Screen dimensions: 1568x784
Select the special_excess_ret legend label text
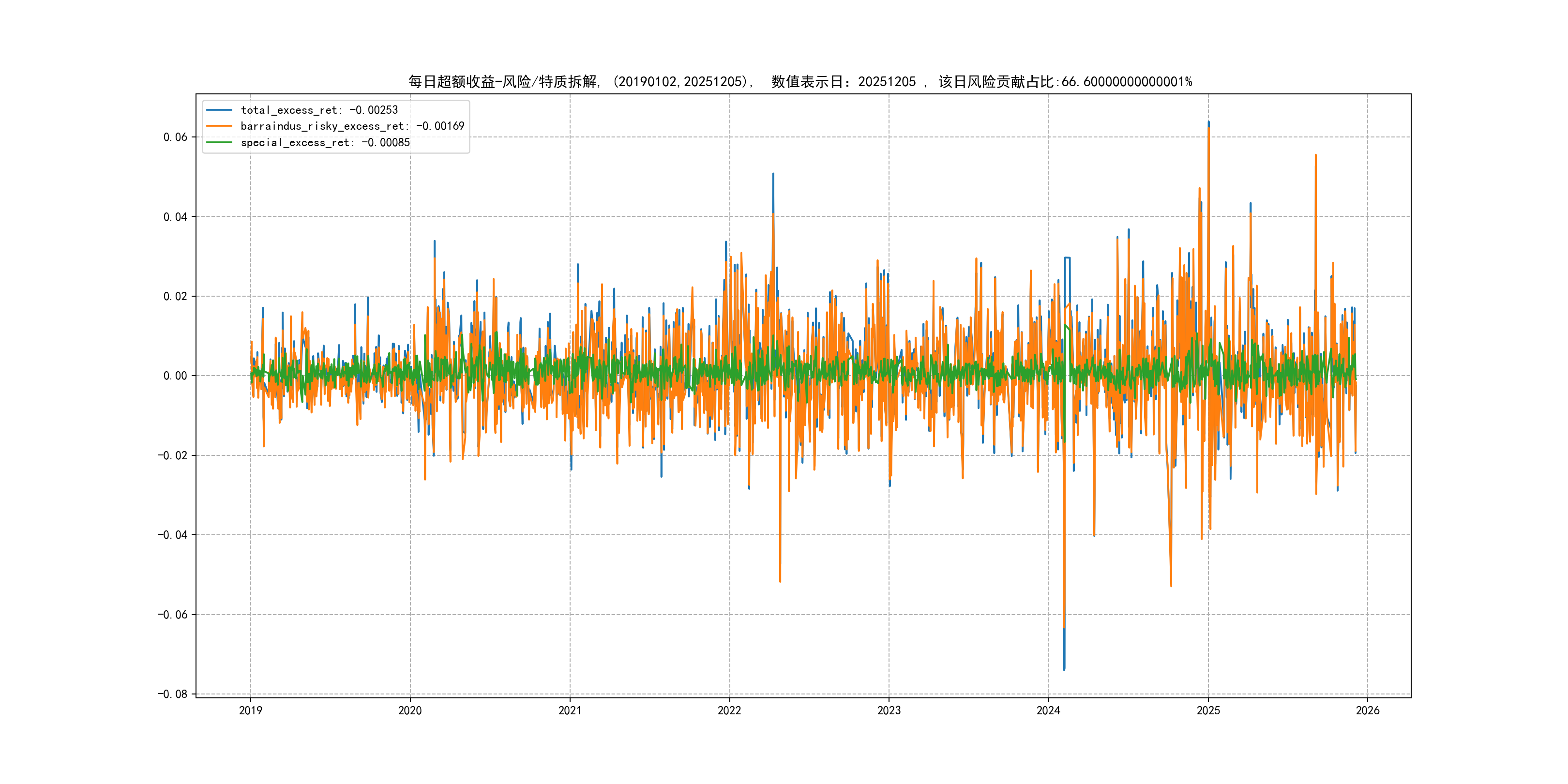click(x=325, y=142)
